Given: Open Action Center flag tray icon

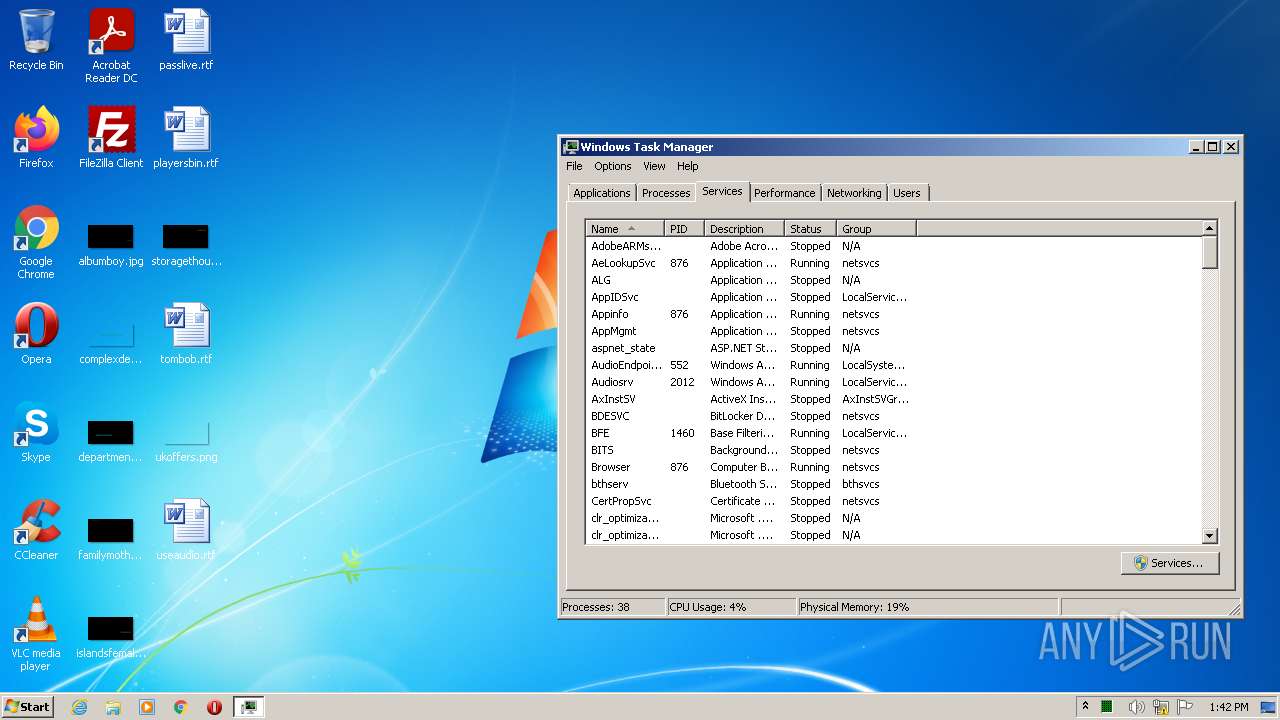Looking at the screenshot, I should 1185,707.
